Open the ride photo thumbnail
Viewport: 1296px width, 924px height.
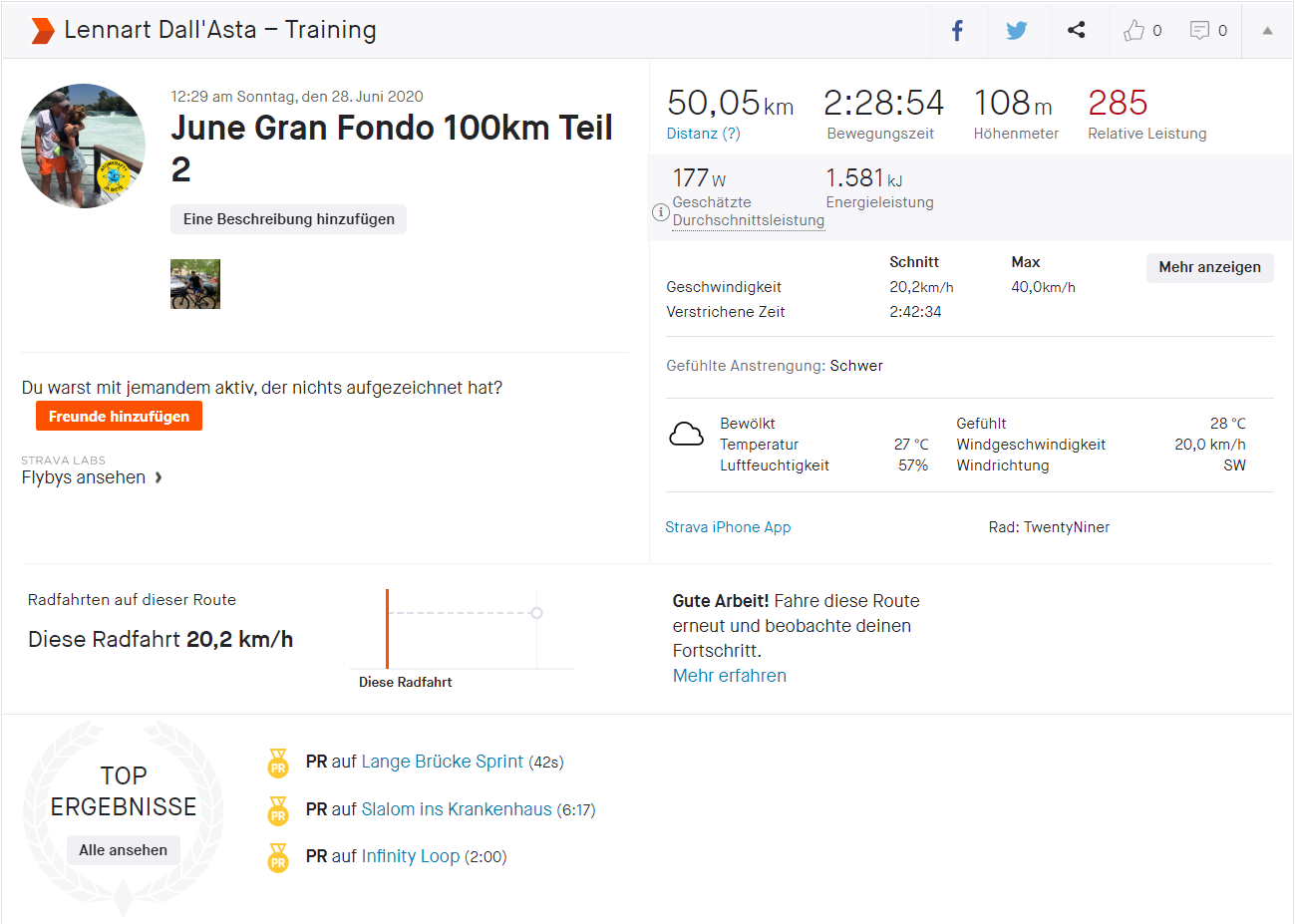[195, 284]
